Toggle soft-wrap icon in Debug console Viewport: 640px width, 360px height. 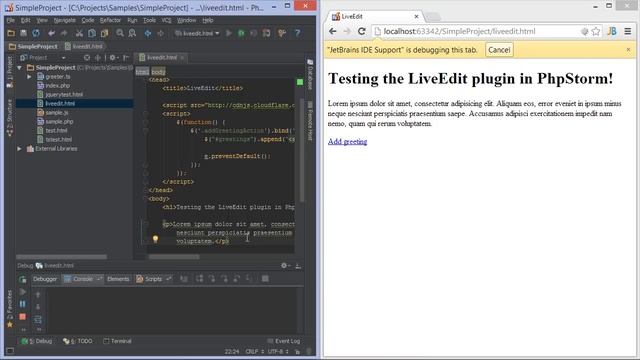[x=38, y=319]
